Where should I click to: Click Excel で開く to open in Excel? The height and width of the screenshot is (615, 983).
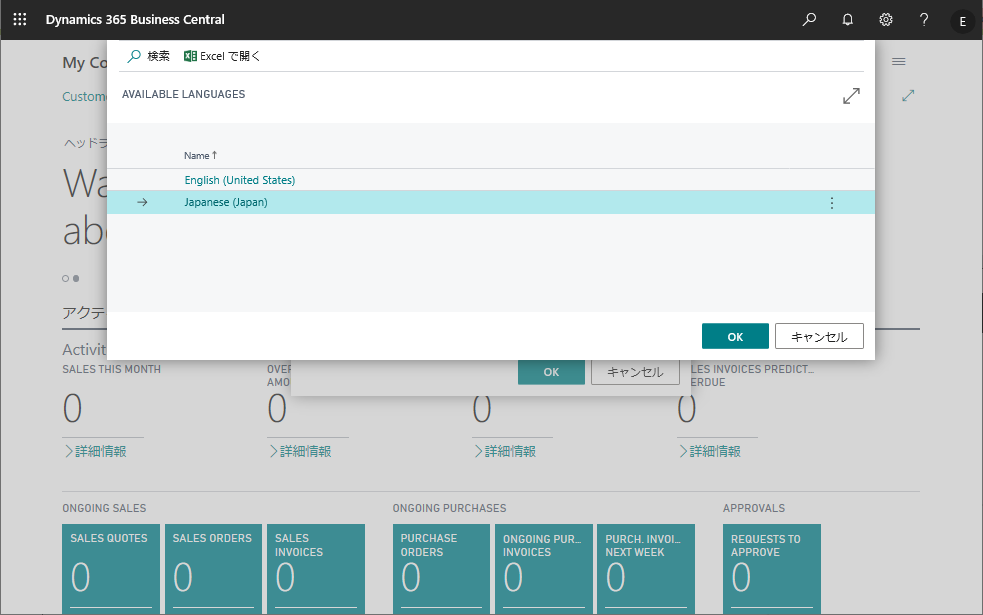tap(229, 56)
